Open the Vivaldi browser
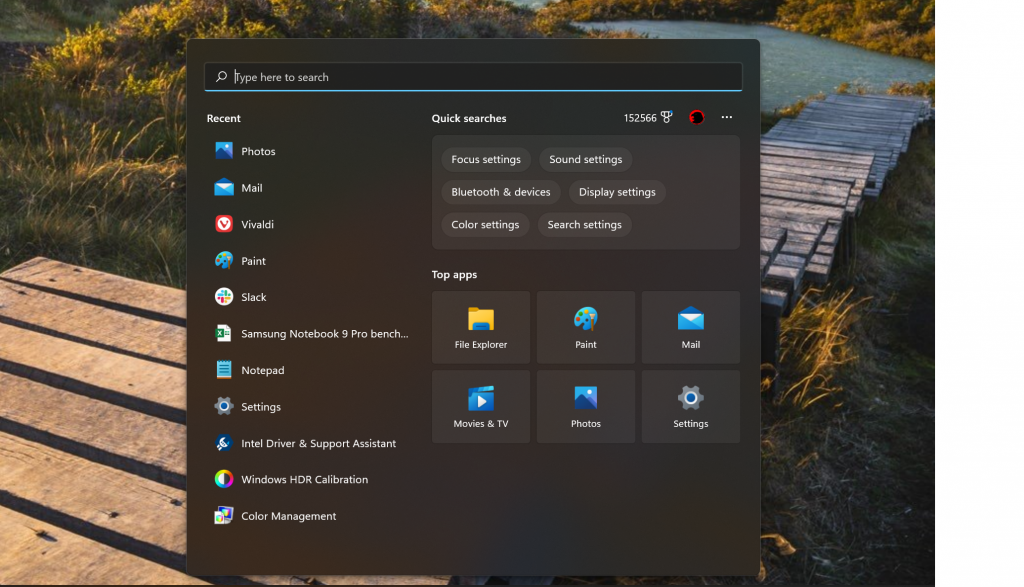 click(x=255, y=224)
